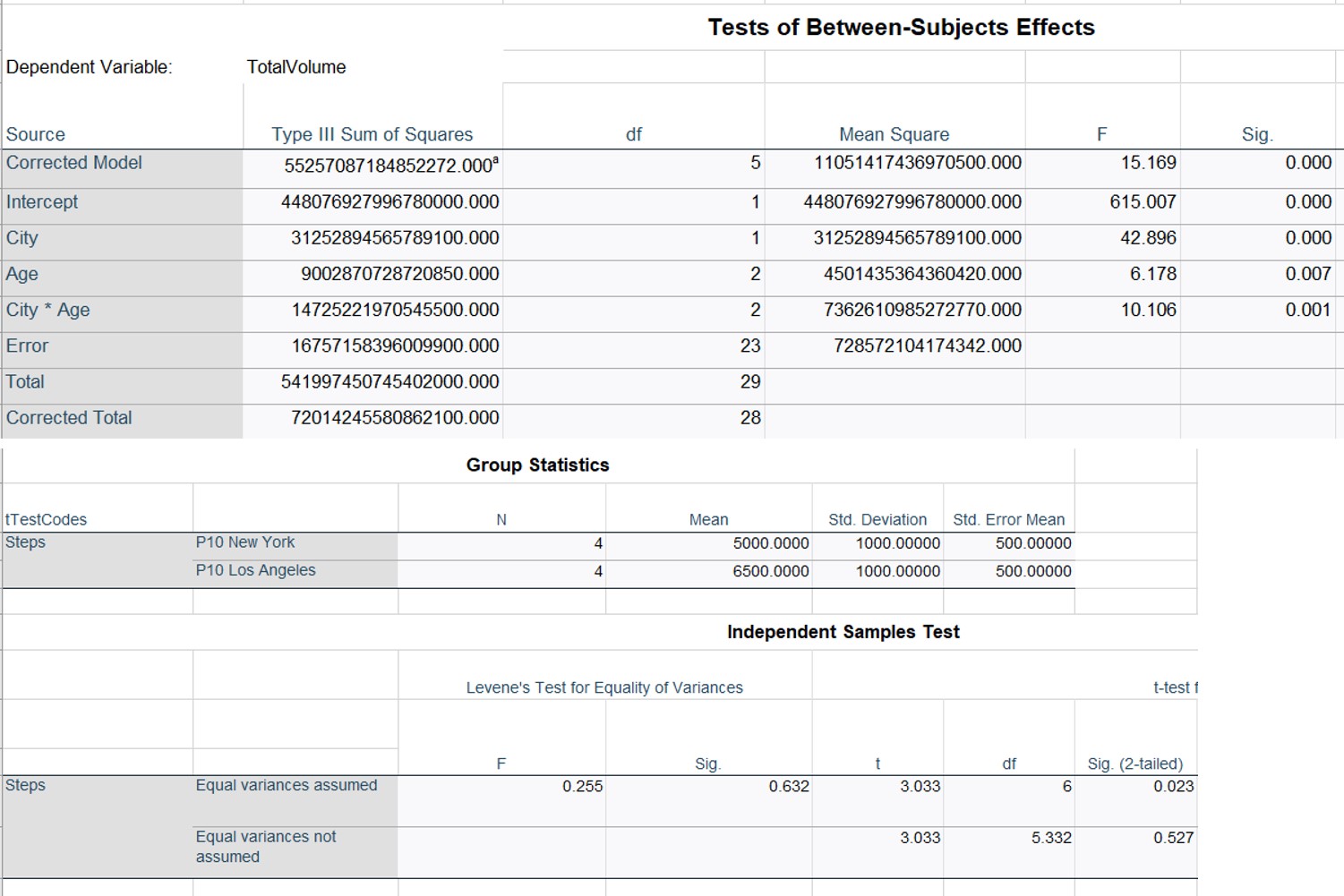Click the City * Age Sig. value 0.001
The width and height of the screenshot is (1344, 896).
click(x=1308, y=310)
